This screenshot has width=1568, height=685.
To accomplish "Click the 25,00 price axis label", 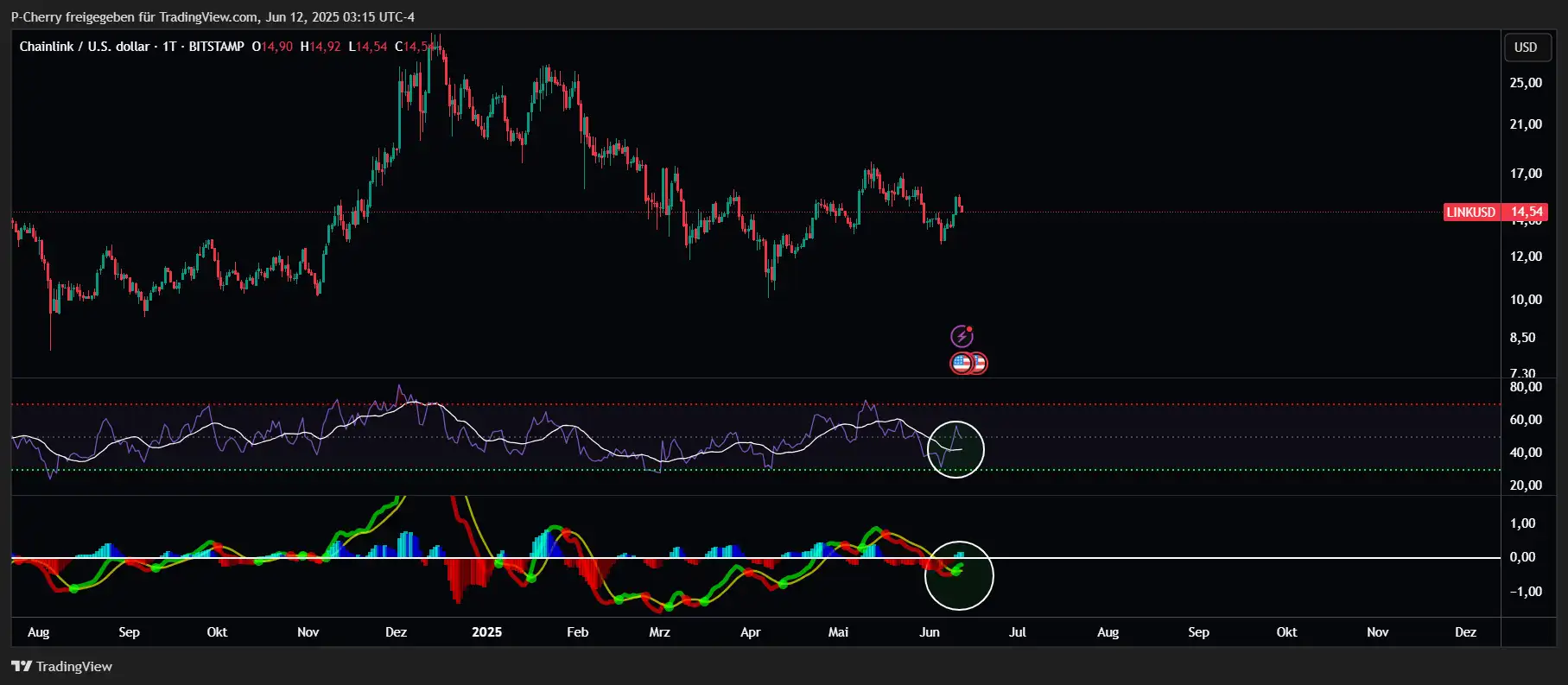I will click(x=1526, y=83).
